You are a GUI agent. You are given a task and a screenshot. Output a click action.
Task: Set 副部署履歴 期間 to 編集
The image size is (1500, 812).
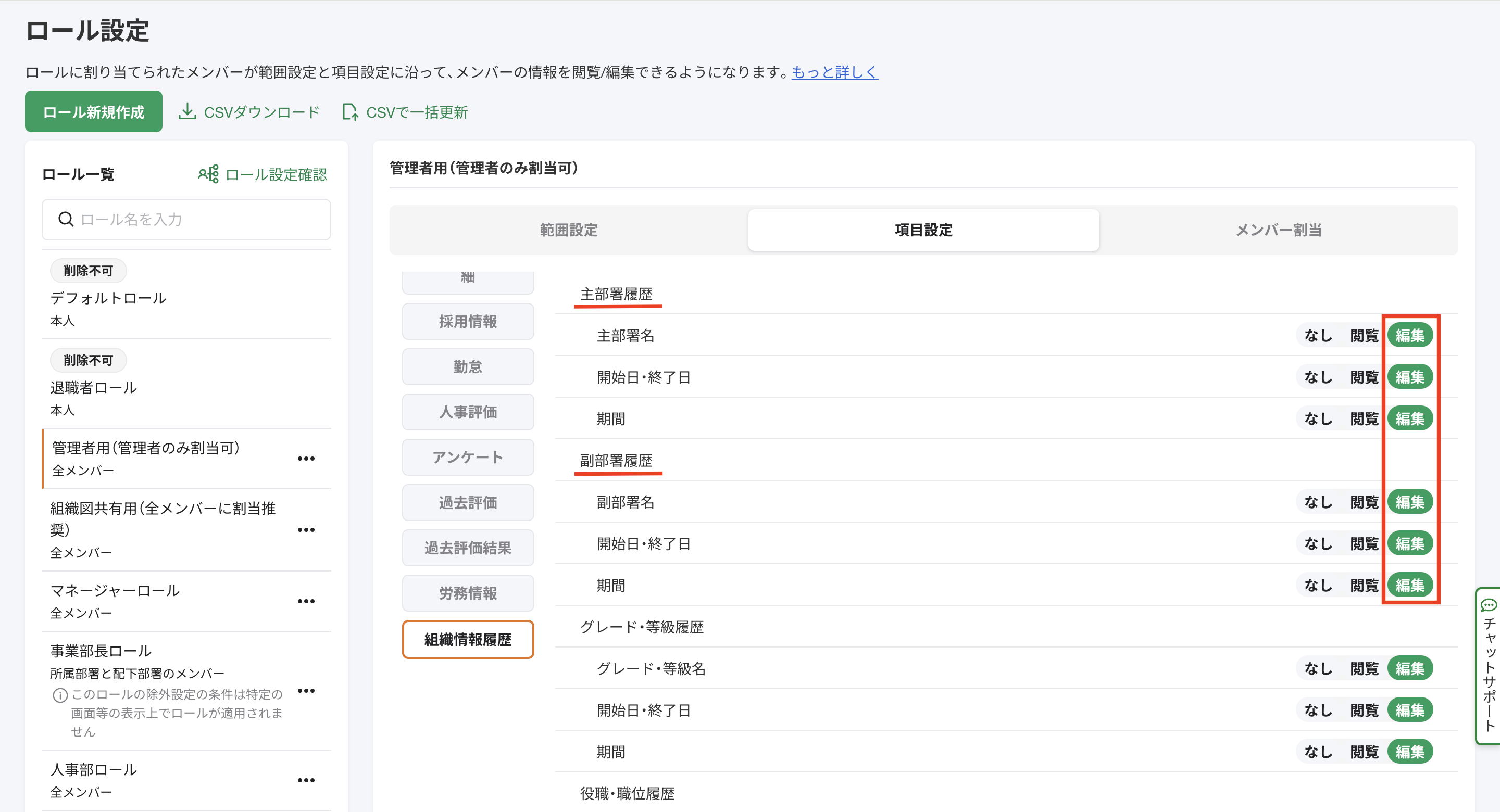(x=1410, y=585)
